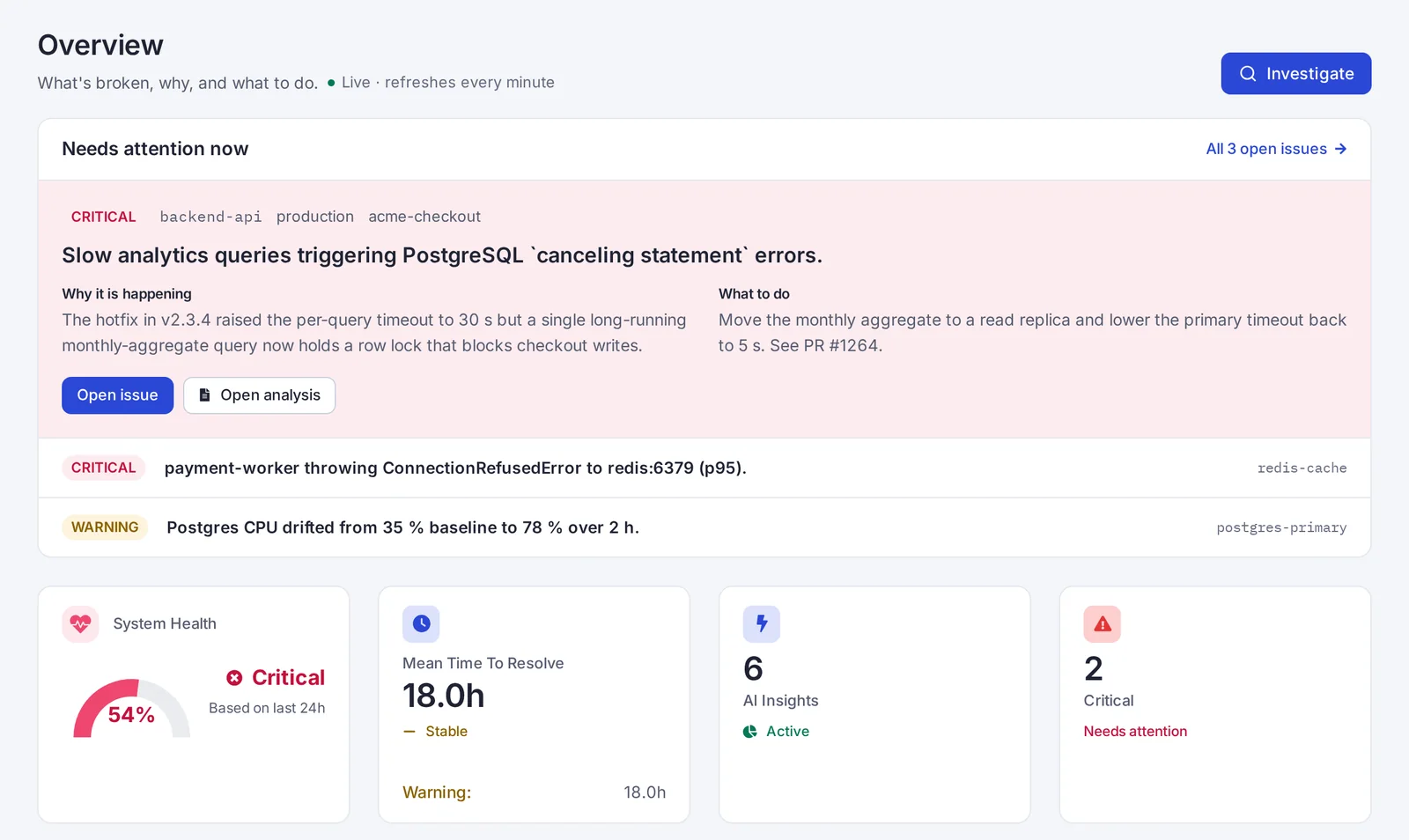Viewport: 1409px width, 840px height.
Task: Click the Live status dot in header
Action: coord(331,83)
